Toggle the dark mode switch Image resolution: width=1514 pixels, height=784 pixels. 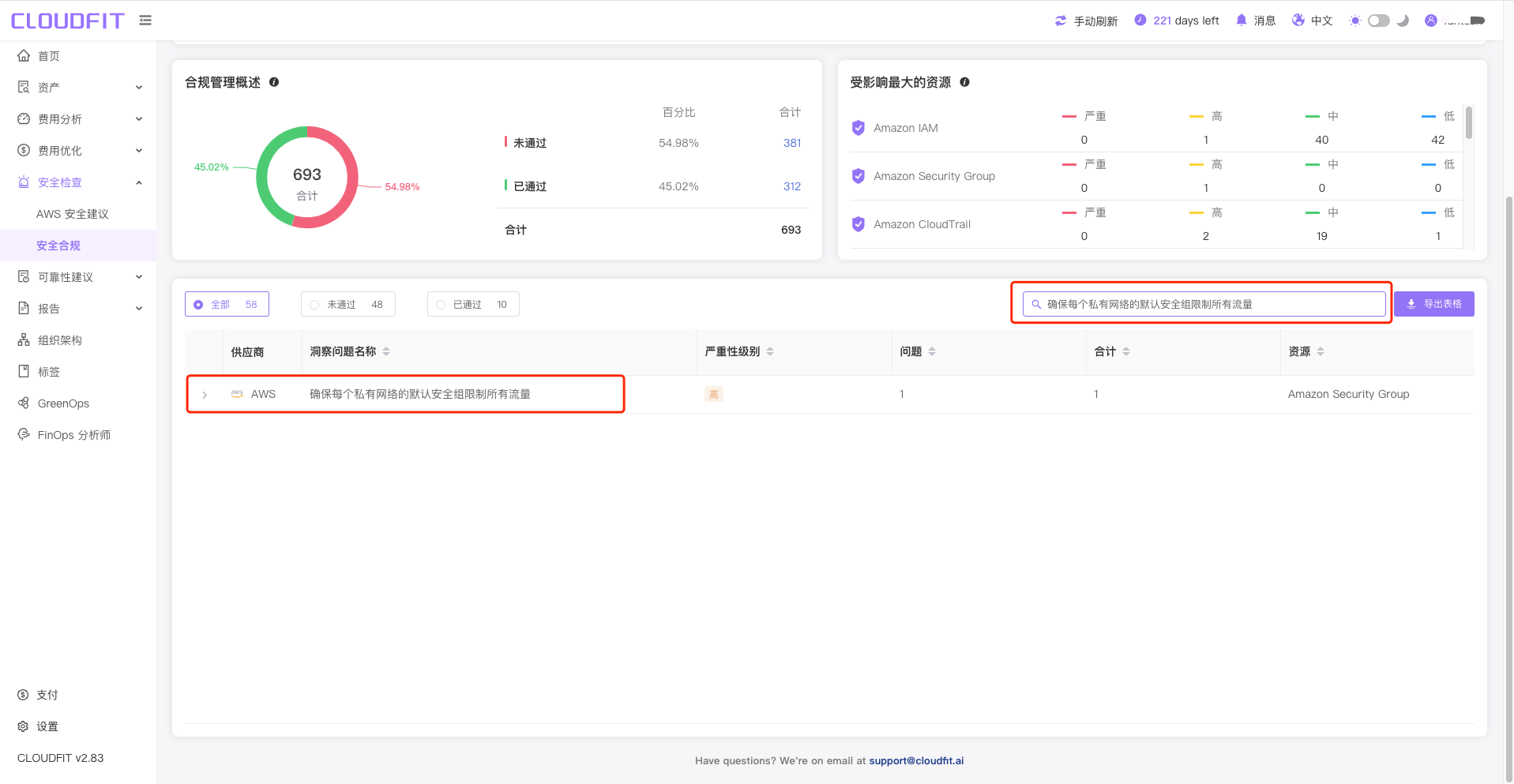tap(1379, 21)
